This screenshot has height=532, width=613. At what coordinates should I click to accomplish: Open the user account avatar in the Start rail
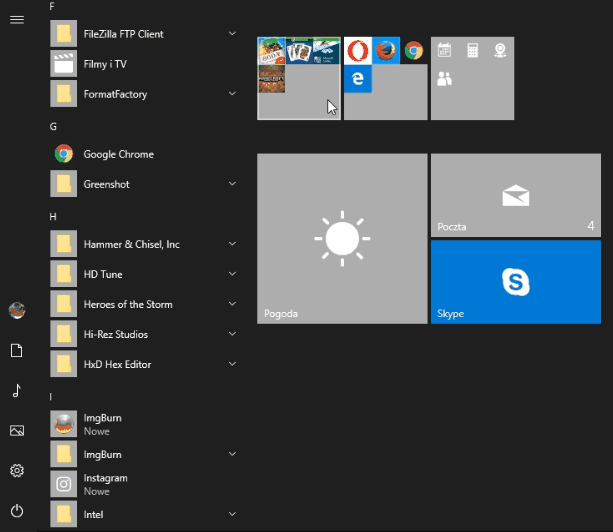[x=17, y=310]
